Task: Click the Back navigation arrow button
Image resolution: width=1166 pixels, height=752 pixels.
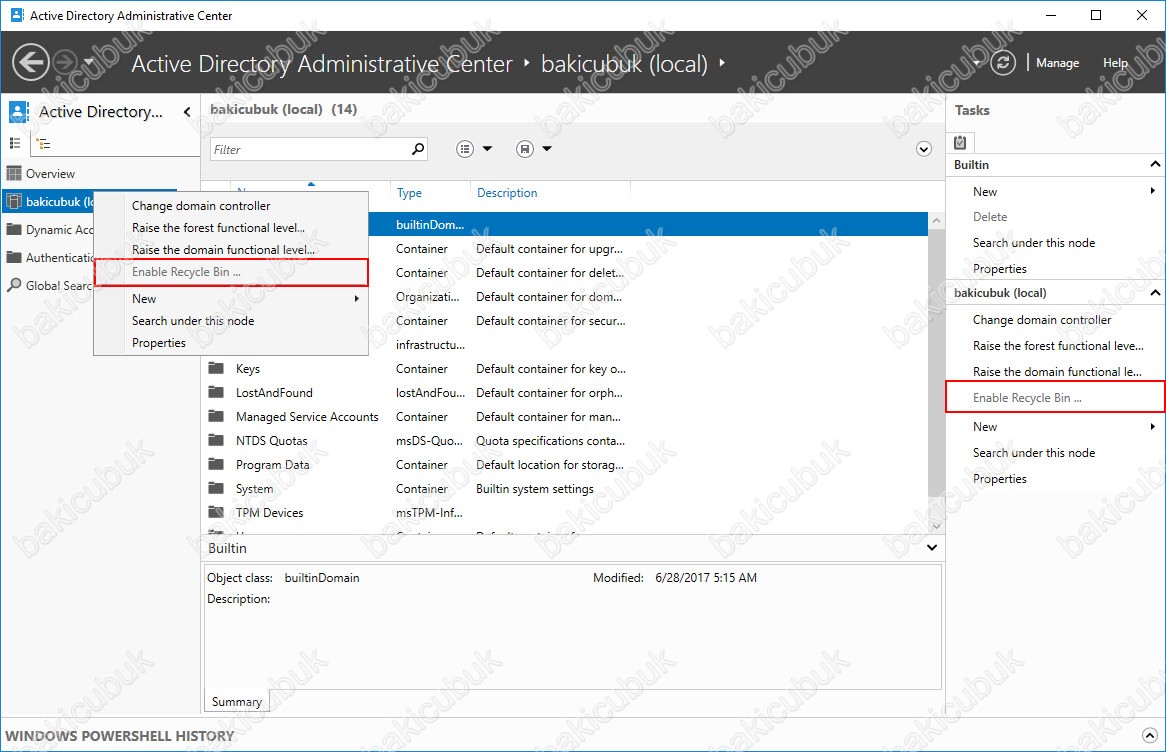Action: tap(30, 62)
